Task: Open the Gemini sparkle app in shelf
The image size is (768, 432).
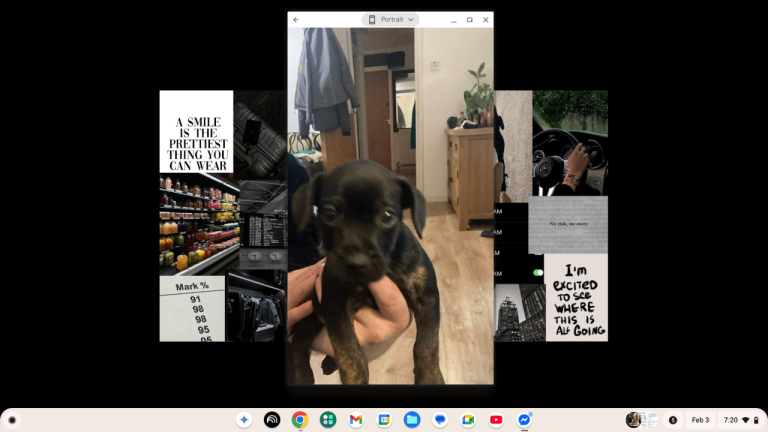Action: point(244,420)
